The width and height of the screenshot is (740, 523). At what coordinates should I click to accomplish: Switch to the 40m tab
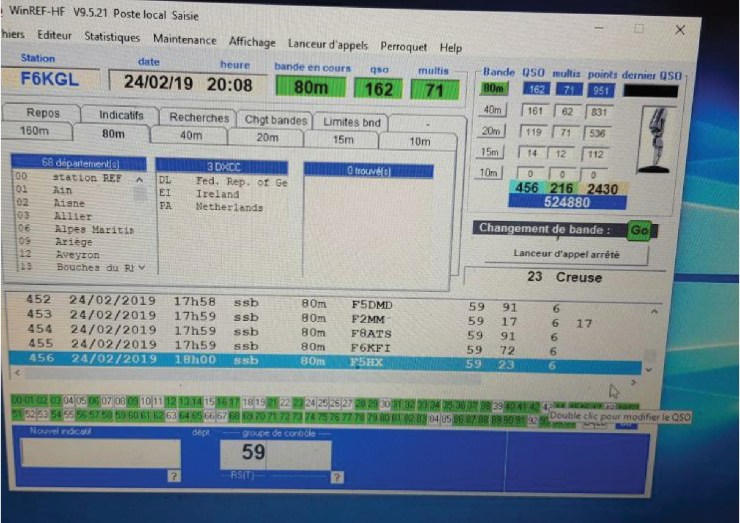tap(190, 135)
